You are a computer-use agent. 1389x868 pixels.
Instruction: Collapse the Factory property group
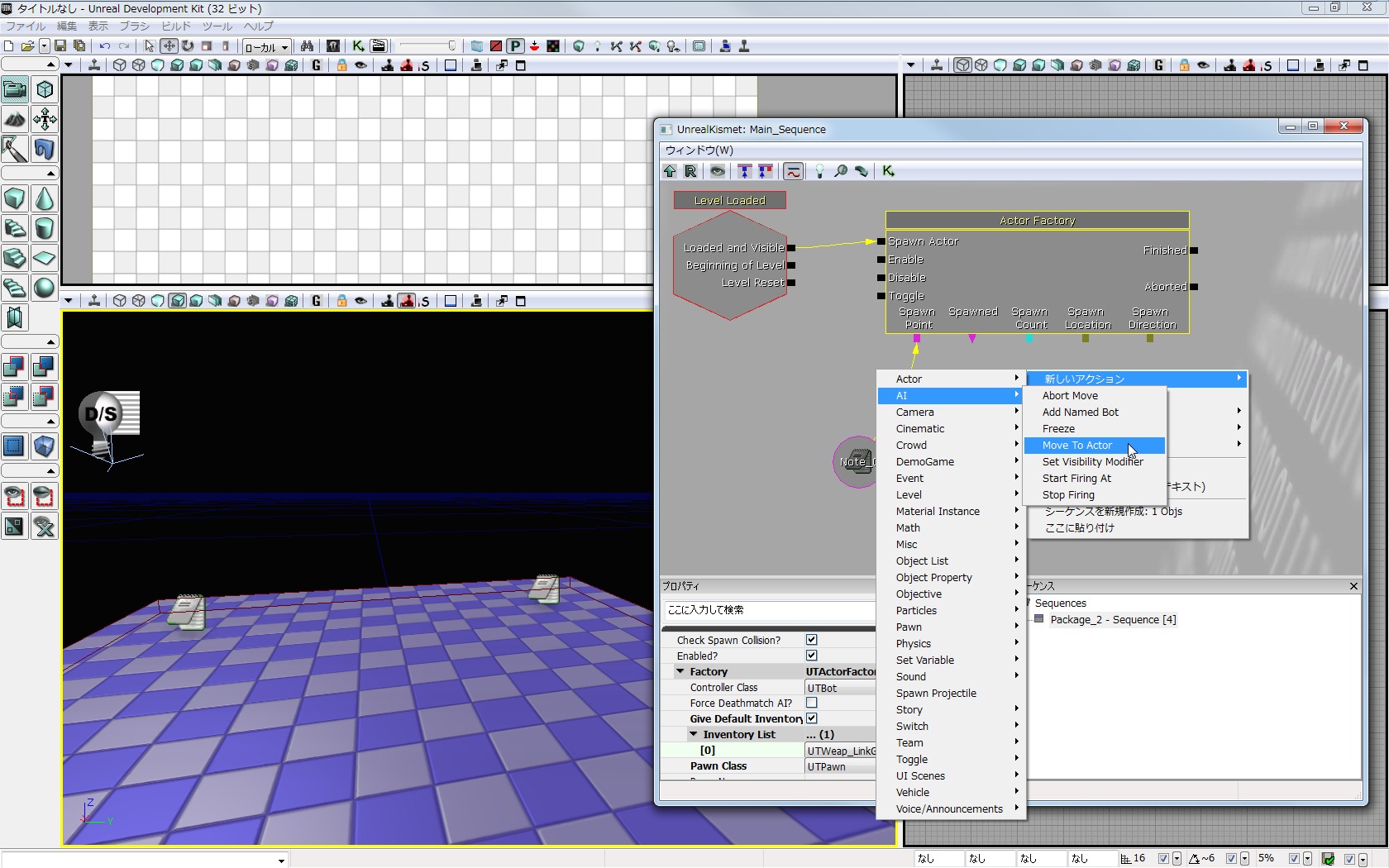(x=680, y=672)
